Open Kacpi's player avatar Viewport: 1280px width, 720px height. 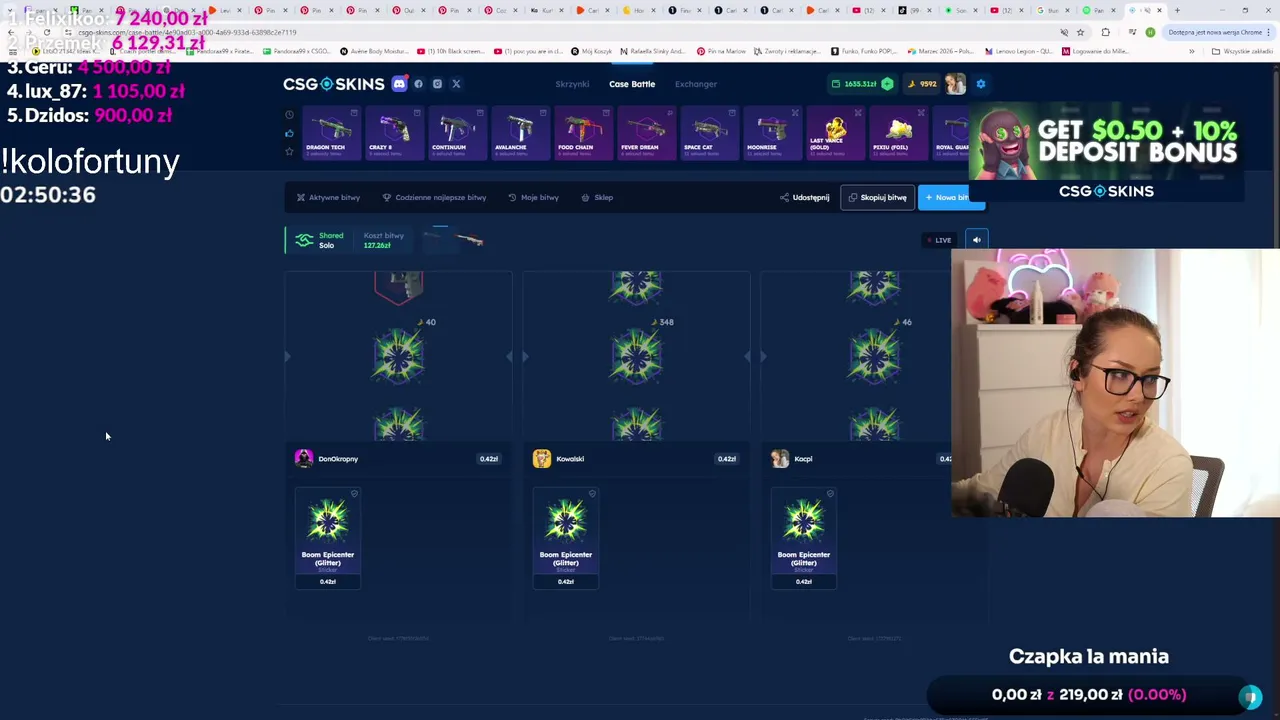(780, 459)
